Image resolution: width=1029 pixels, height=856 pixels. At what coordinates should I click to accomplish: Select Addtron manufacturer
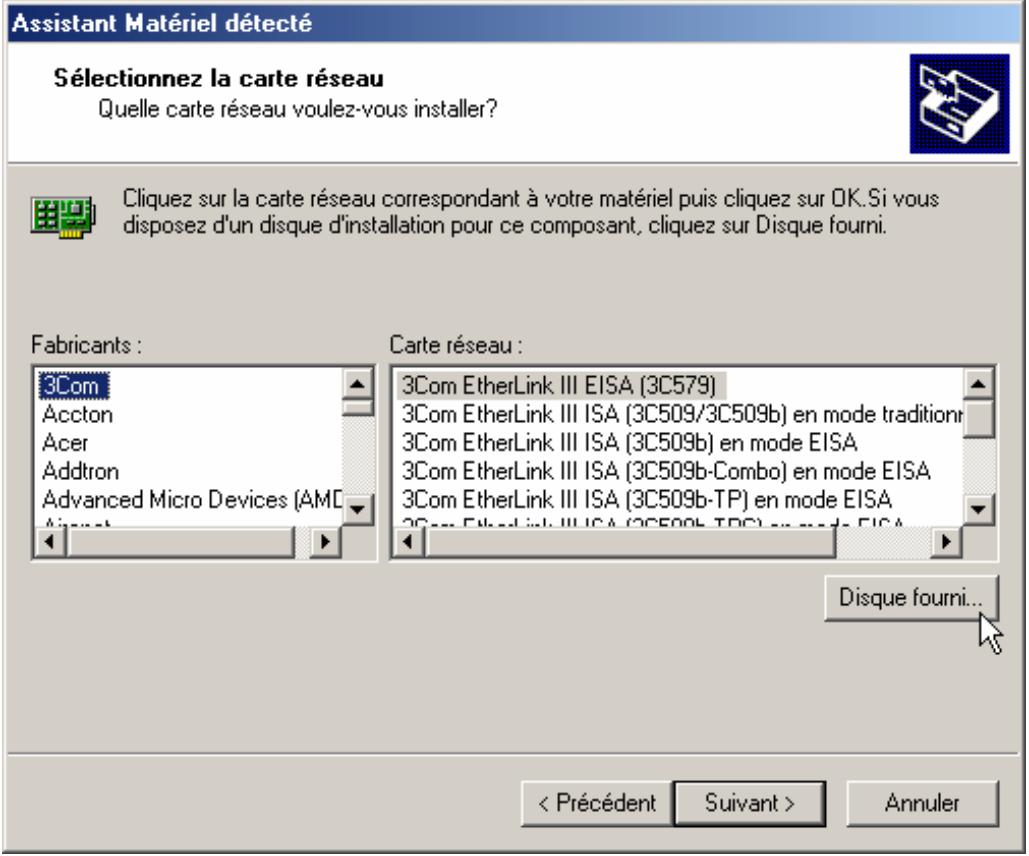(80, 471)
